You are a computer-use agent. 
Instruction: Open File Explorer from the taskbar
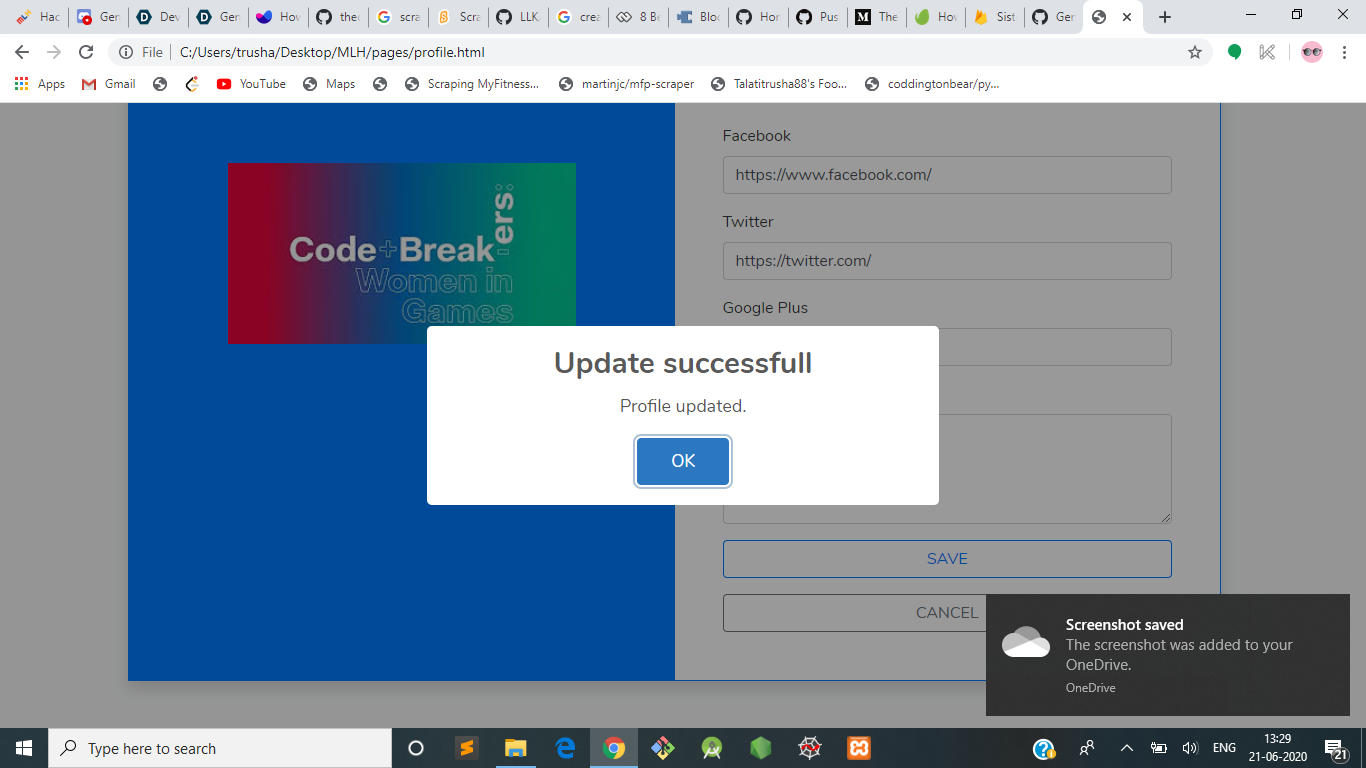pos(515,748)
